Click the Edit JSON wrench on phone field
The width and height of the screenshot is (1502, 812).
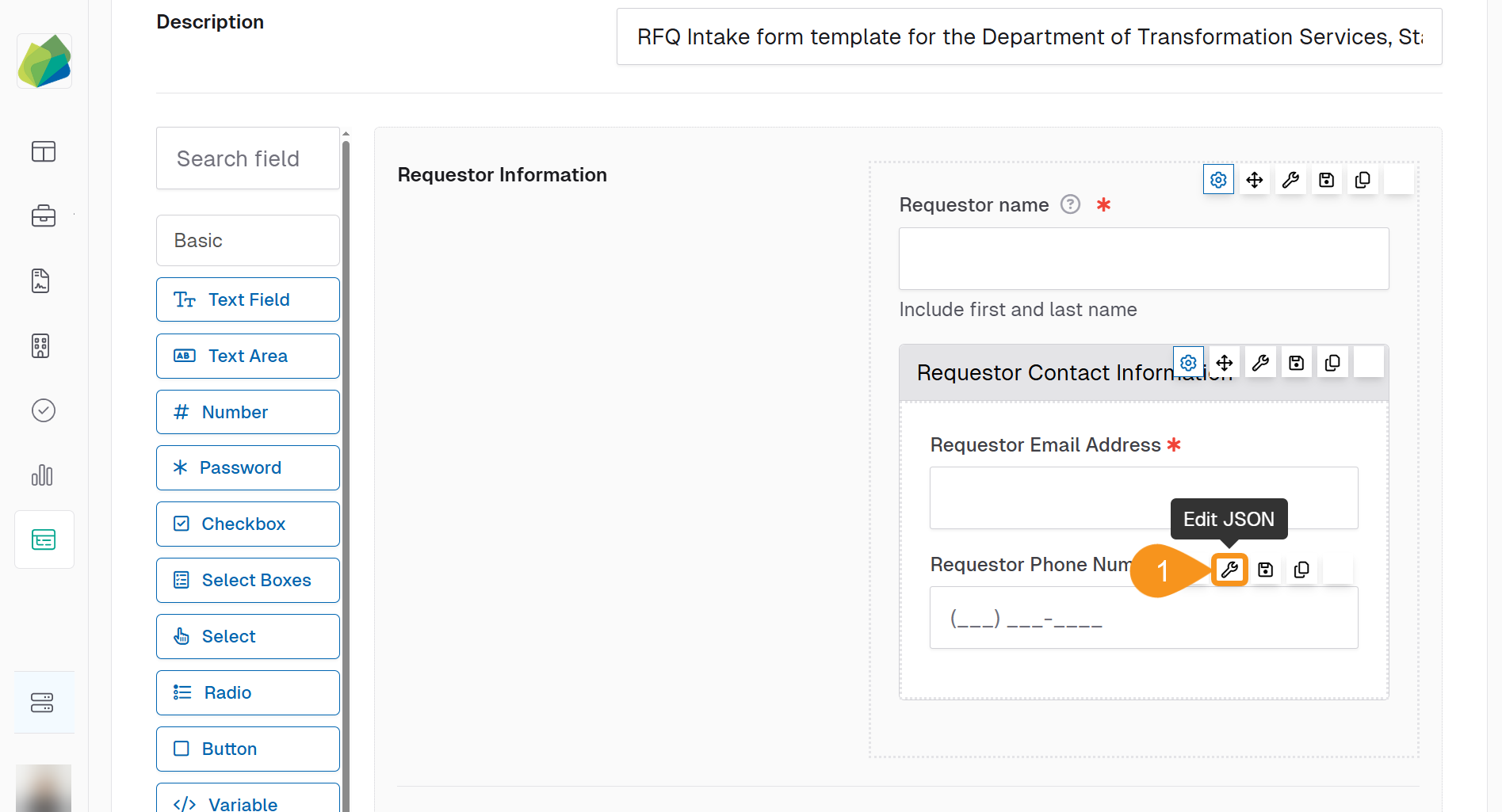pos(1229,570)
